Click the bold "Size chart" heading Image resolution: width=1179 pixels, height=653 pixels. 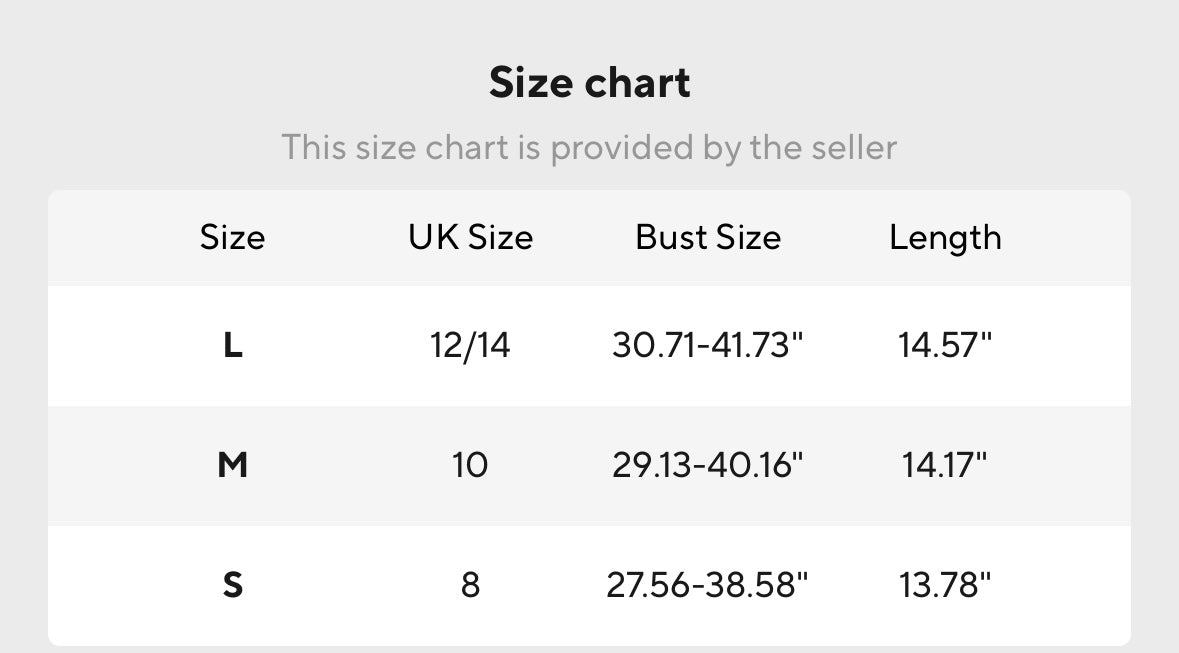click(x=589, y=83)
